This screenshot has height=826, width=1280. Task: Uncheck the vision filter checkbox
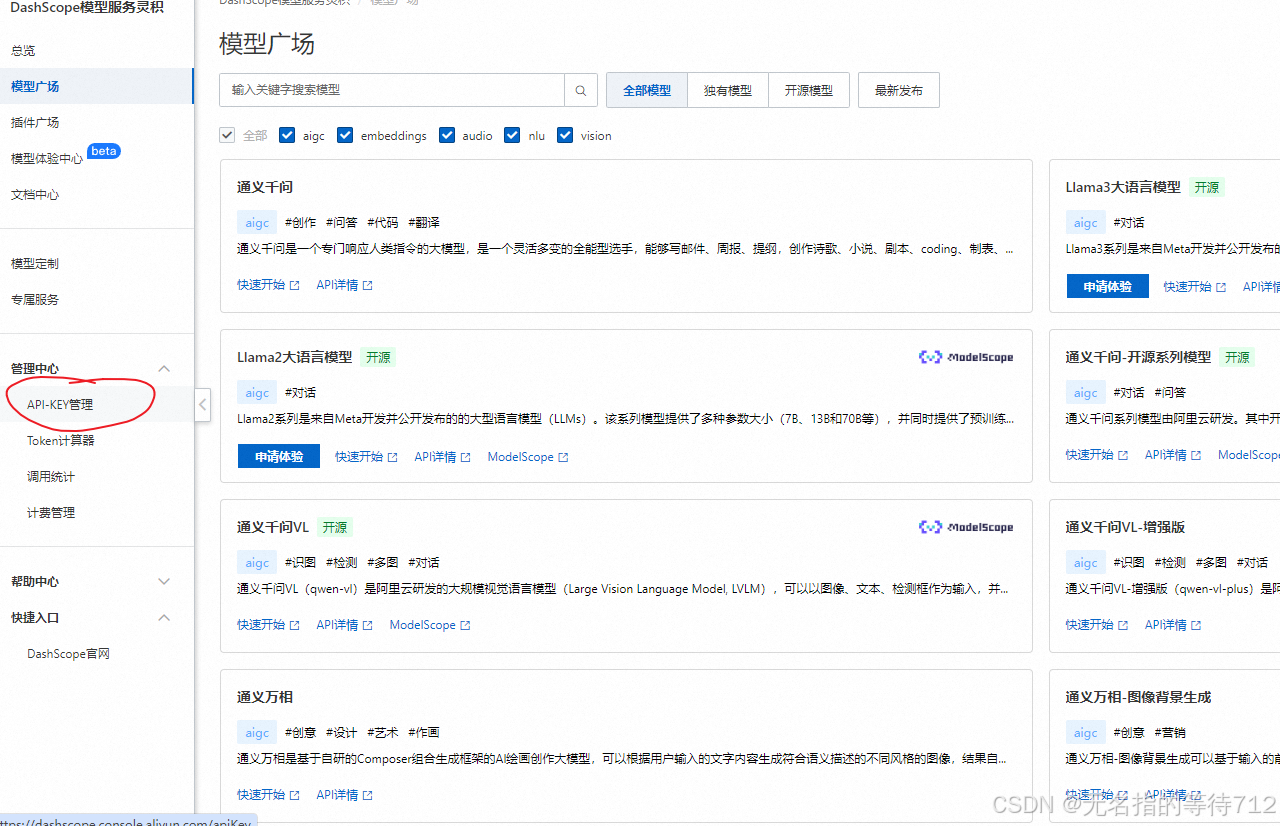[565, 135]
